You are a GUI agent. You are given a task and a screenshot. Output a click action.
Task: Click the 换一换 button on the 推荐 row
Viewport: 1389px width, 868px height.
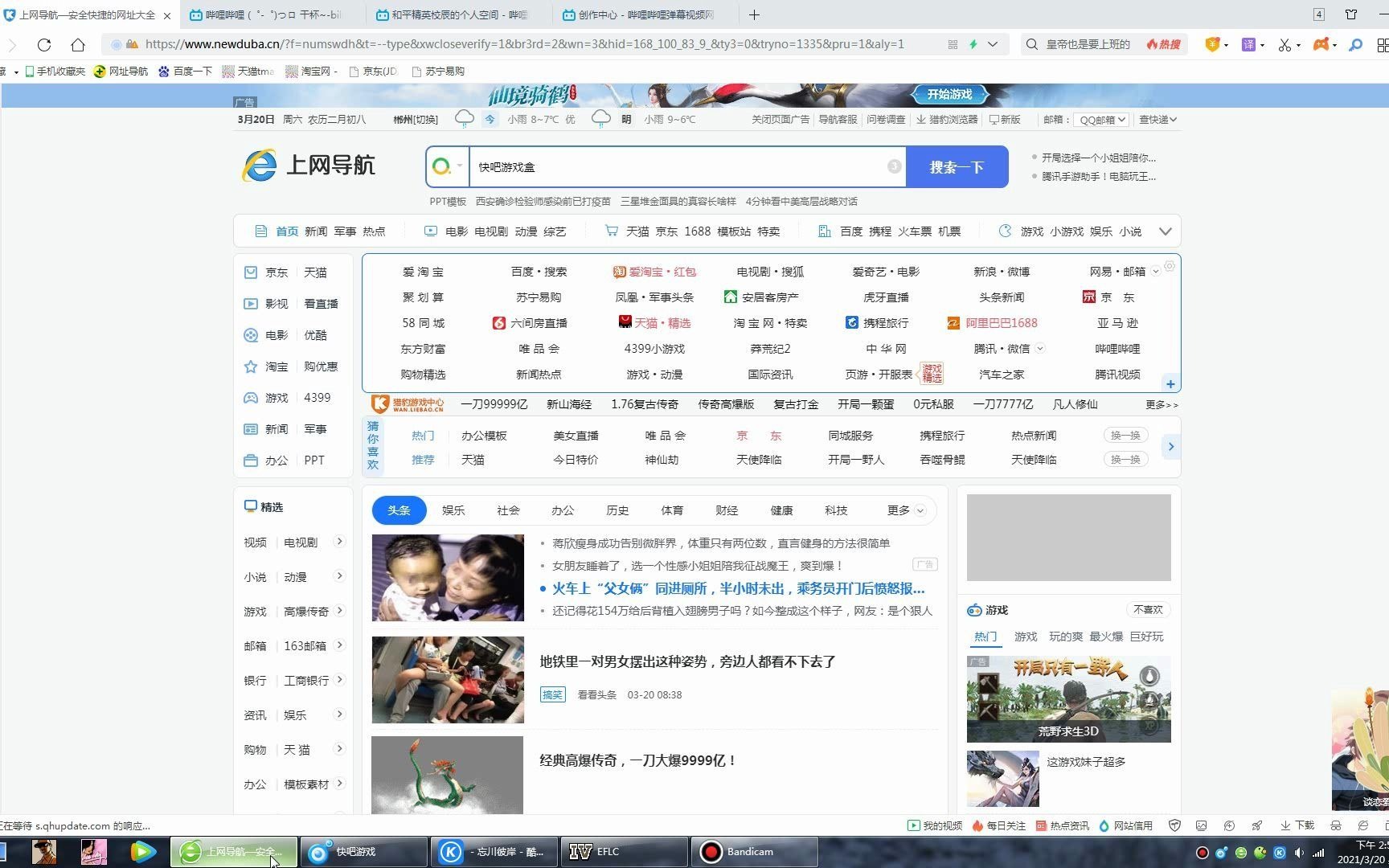1125,460
